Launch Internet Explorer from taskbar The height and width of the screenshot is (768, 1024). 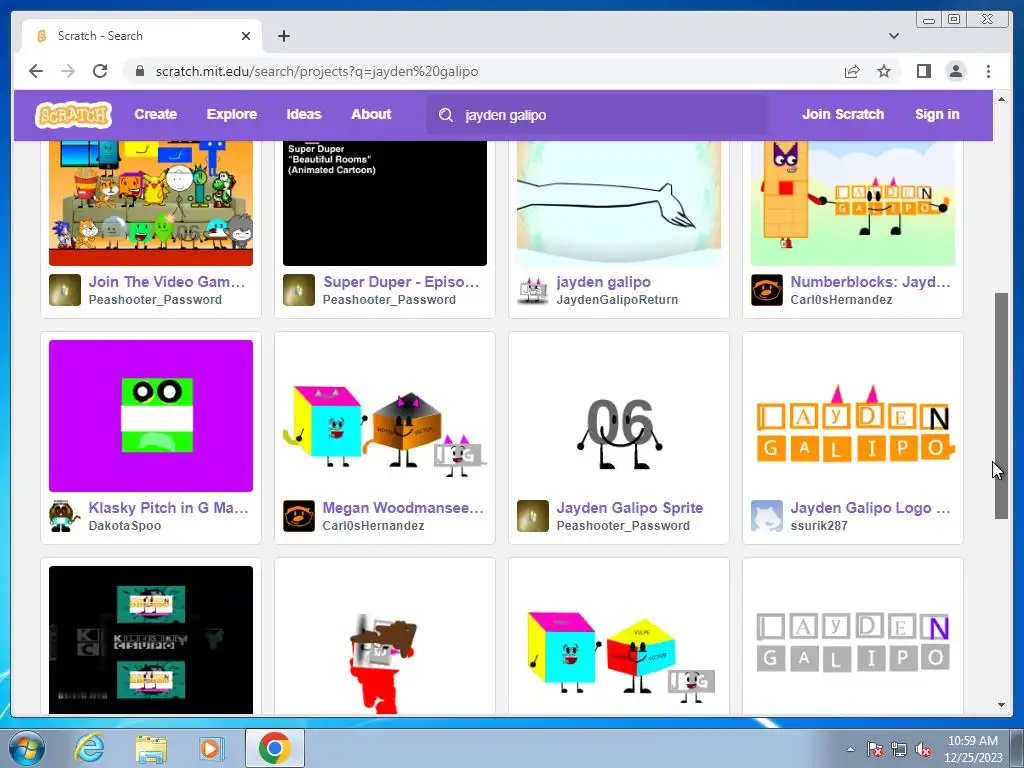[89, 748]
